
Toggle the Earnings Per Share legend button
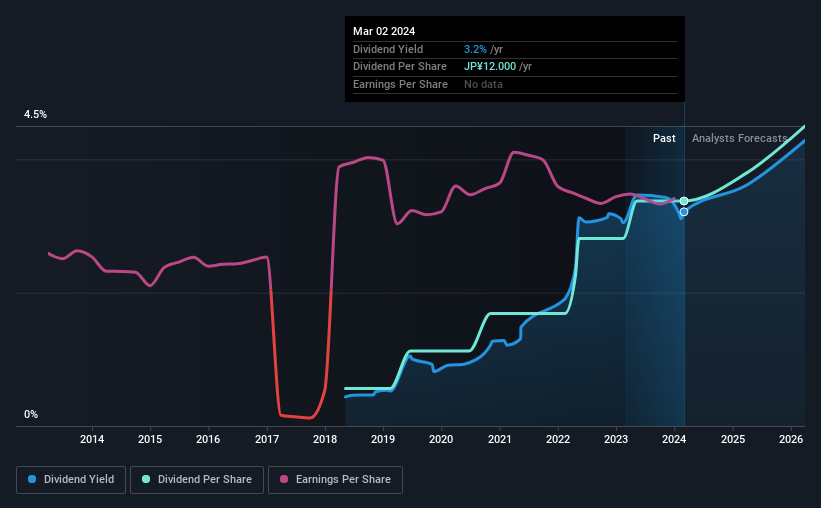click(335, 480)
